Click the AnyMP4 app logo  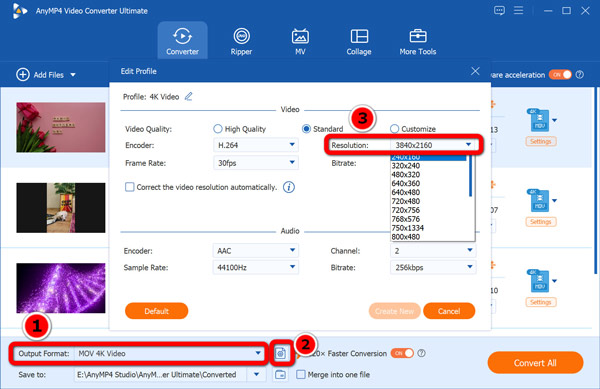coord(19,11)
